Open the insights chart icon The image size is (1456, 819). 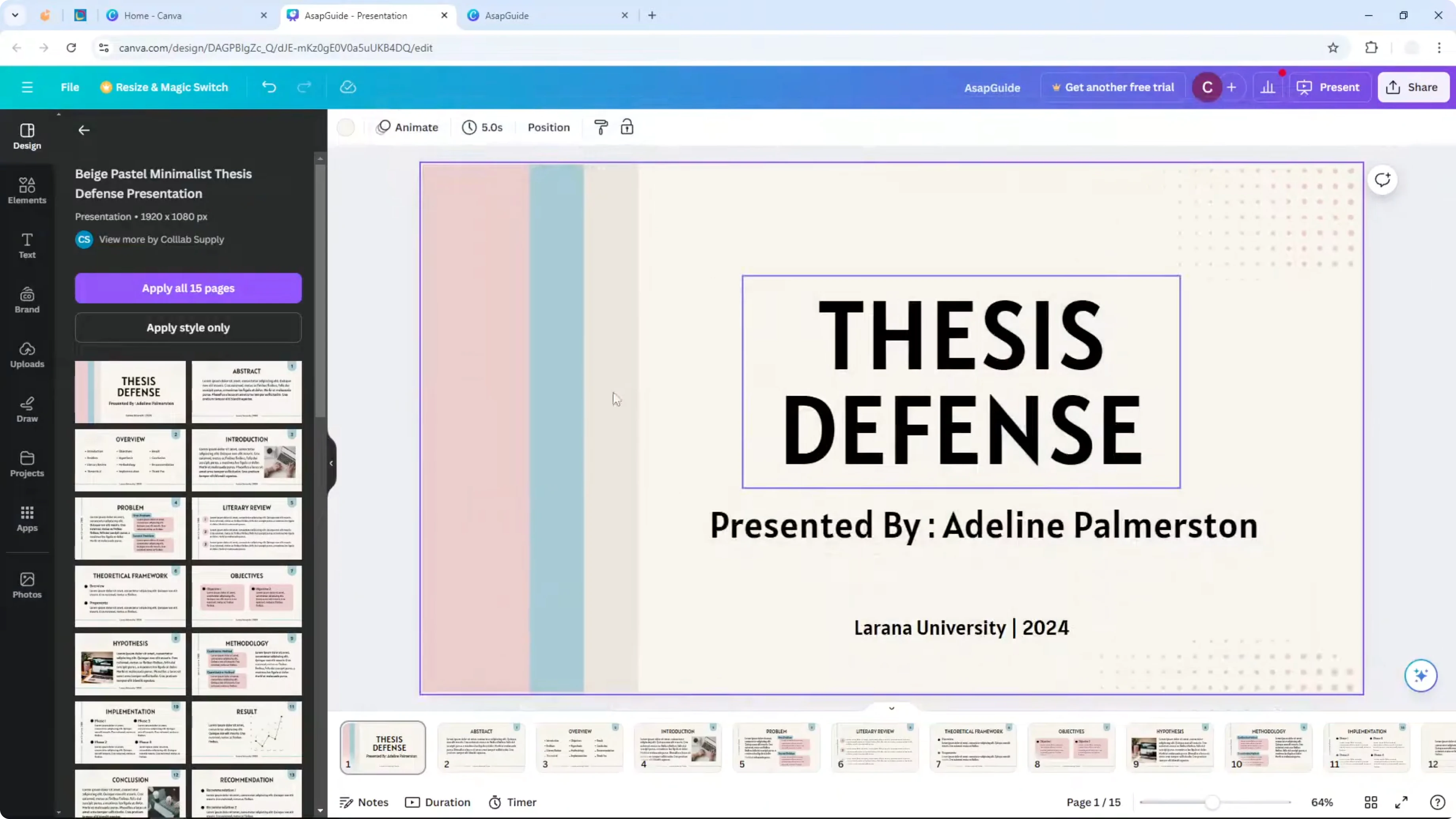tap(1268, 87)
